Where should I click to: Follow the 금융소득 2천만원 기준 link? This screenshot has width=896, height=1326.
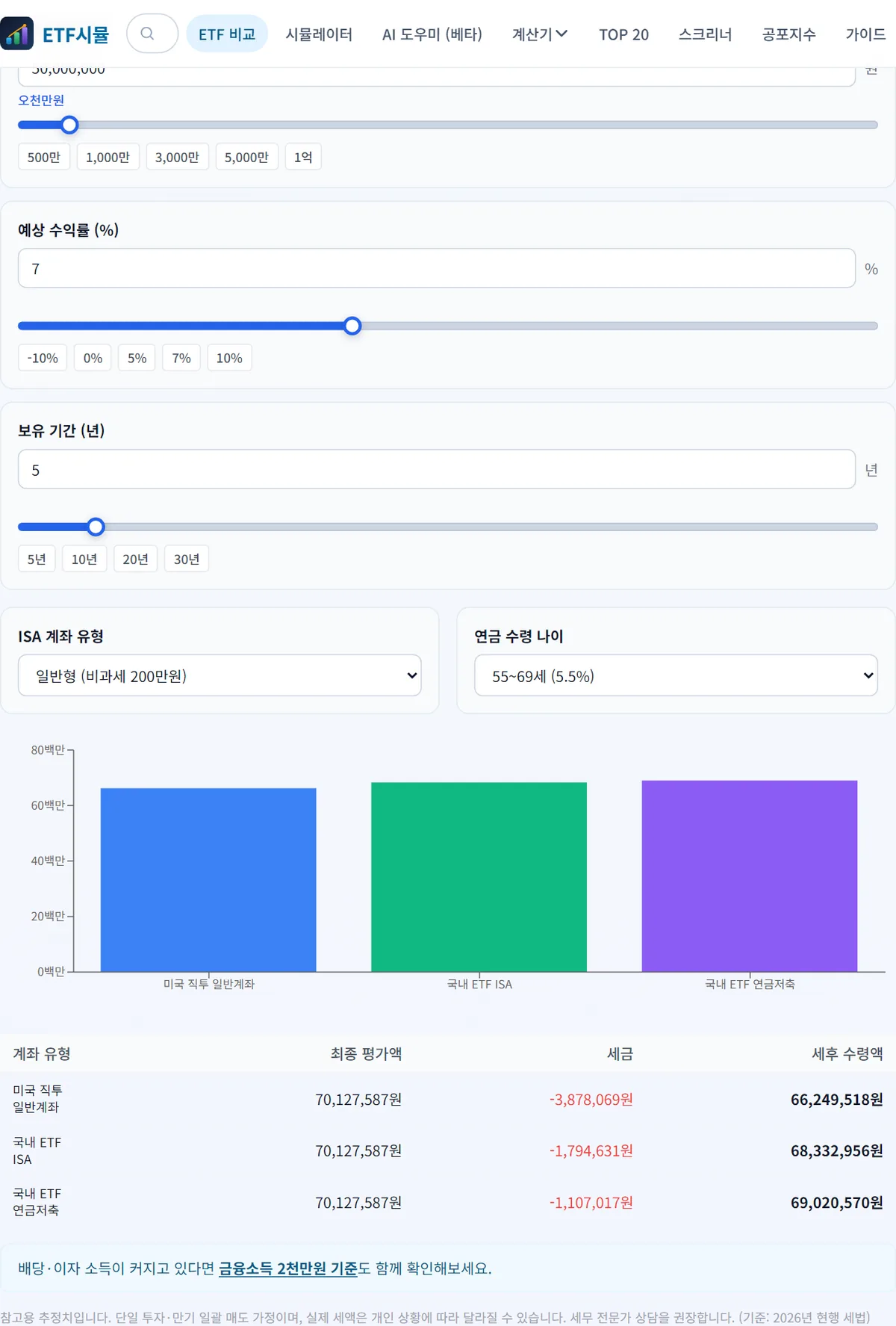pyautogui.click(x=288, y=1268)
